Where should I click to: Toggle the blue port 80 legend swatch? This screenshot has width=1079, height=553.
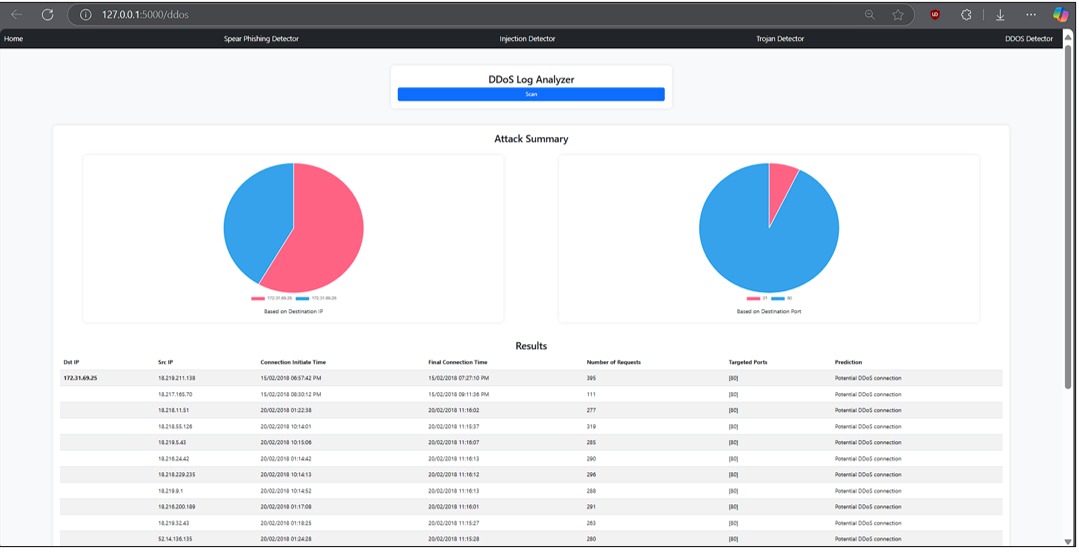point(778,299)
